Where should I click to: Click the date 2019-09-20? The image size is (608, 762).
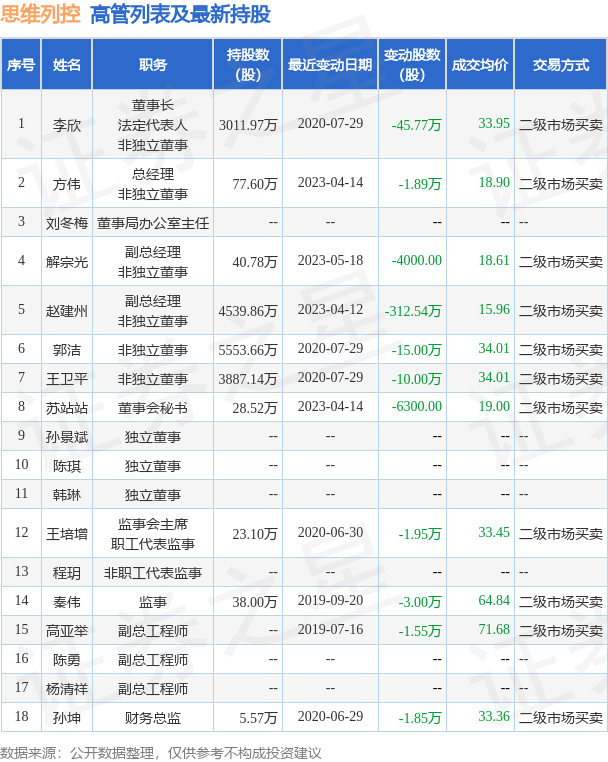click(330, 601)
